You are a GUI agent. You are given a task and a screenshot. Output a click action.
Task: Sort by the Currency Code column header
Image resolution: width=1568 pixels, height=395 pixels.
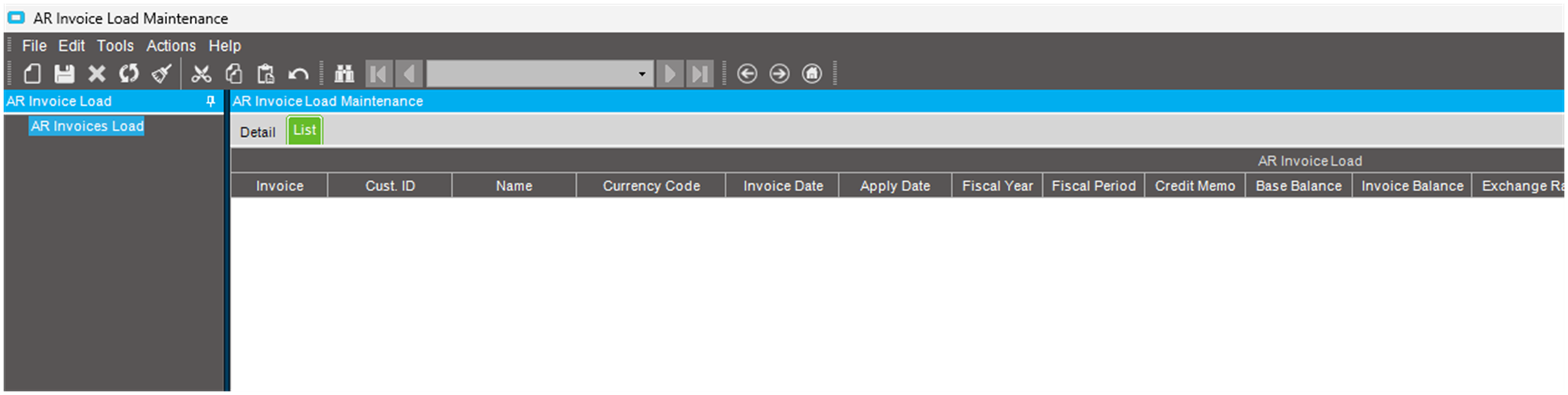pyautogui.click(x=651, y=186)
